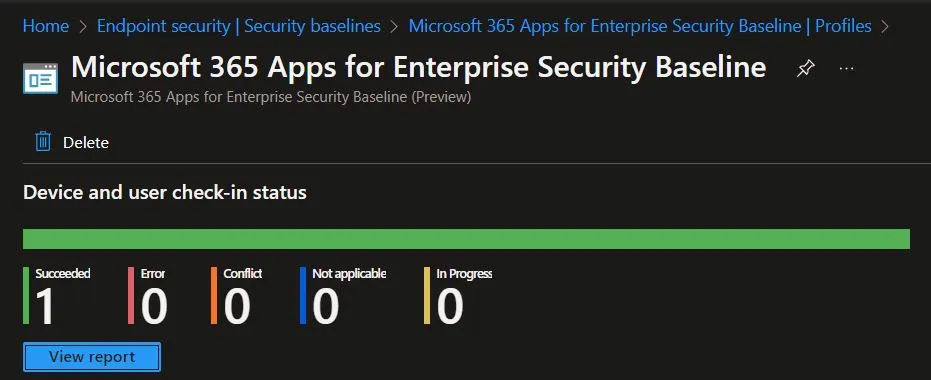Open Microsoft 365 Apps Baseline Profiles breadcrumb
The height and width of the screenshot is (380, 931).
point(640,26)
